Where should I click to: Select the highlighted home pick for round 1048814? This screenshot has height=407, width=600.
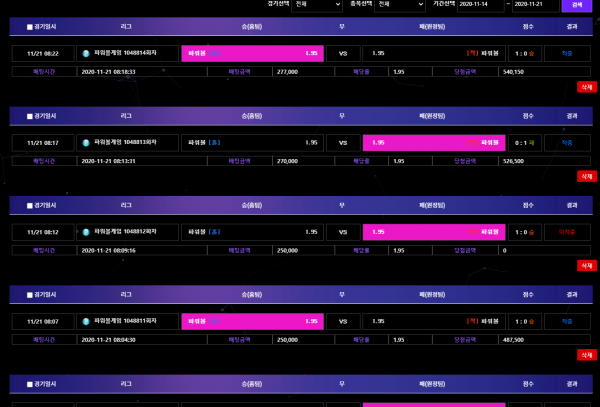(253, 54)
